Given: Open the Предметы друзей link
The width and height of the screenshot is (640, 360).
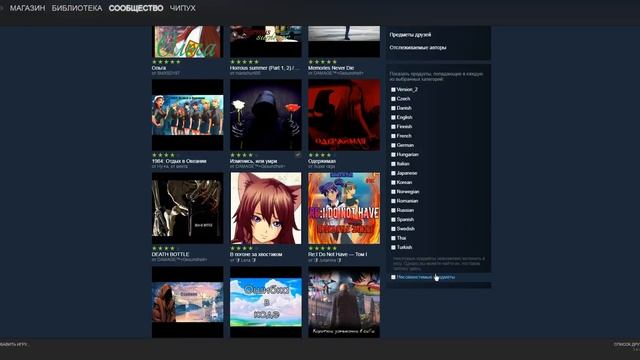Looking at the screenshot, I should [410, 35].
